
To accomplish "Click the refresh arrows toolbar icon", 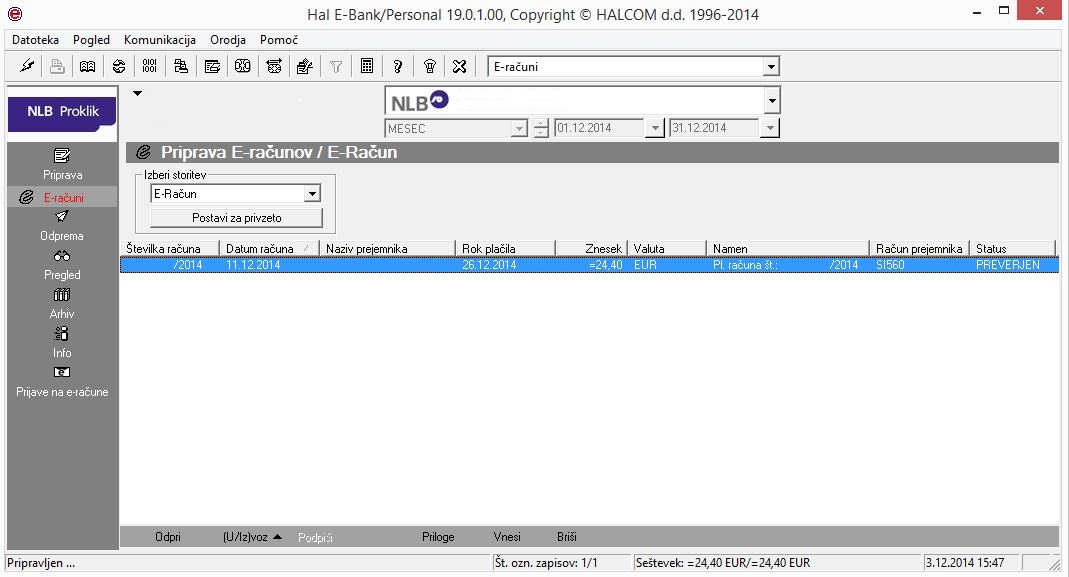I will pyautogui.click(x=119, y=66).
